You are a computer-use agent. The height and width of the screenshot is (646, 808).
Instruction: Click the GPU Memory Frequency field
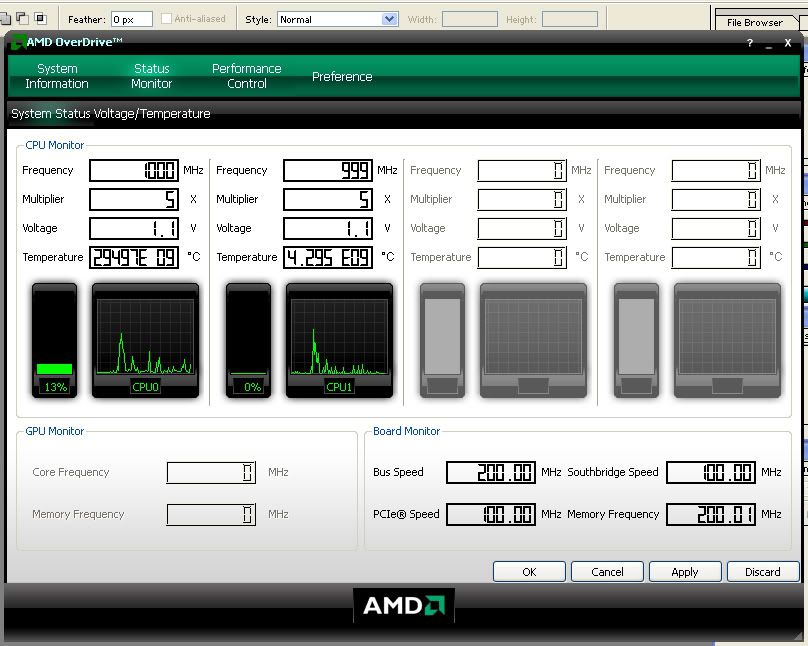(211, 515)
